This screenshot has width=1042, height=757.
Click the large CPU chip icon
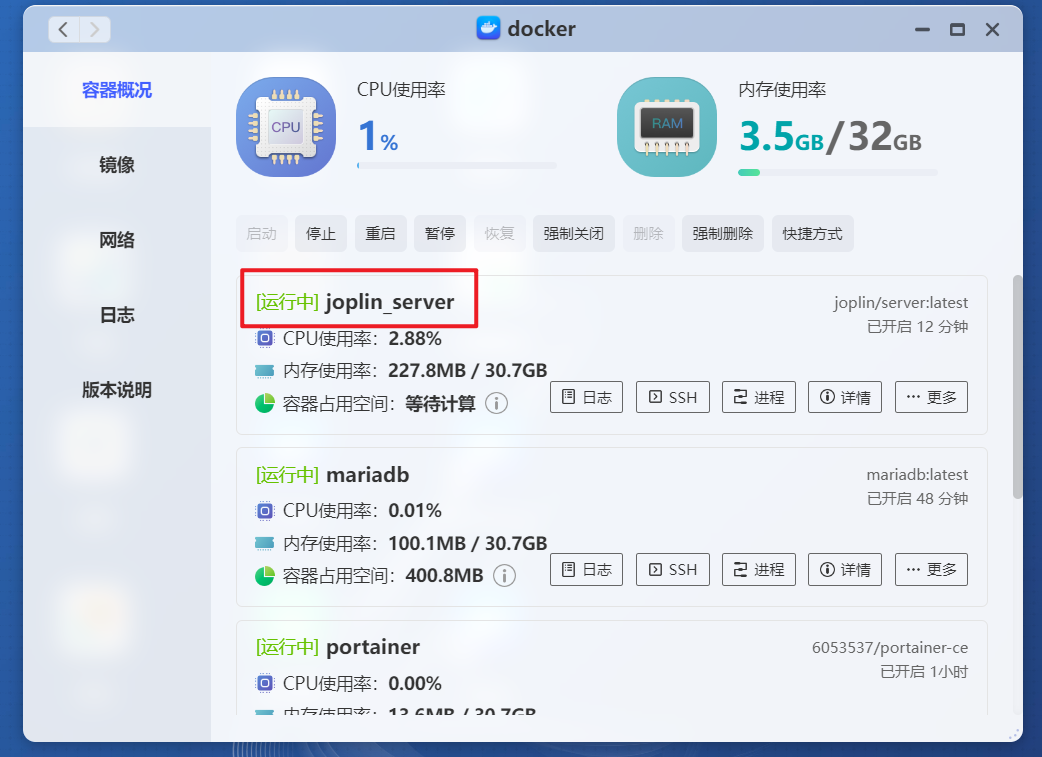[286, 127]
